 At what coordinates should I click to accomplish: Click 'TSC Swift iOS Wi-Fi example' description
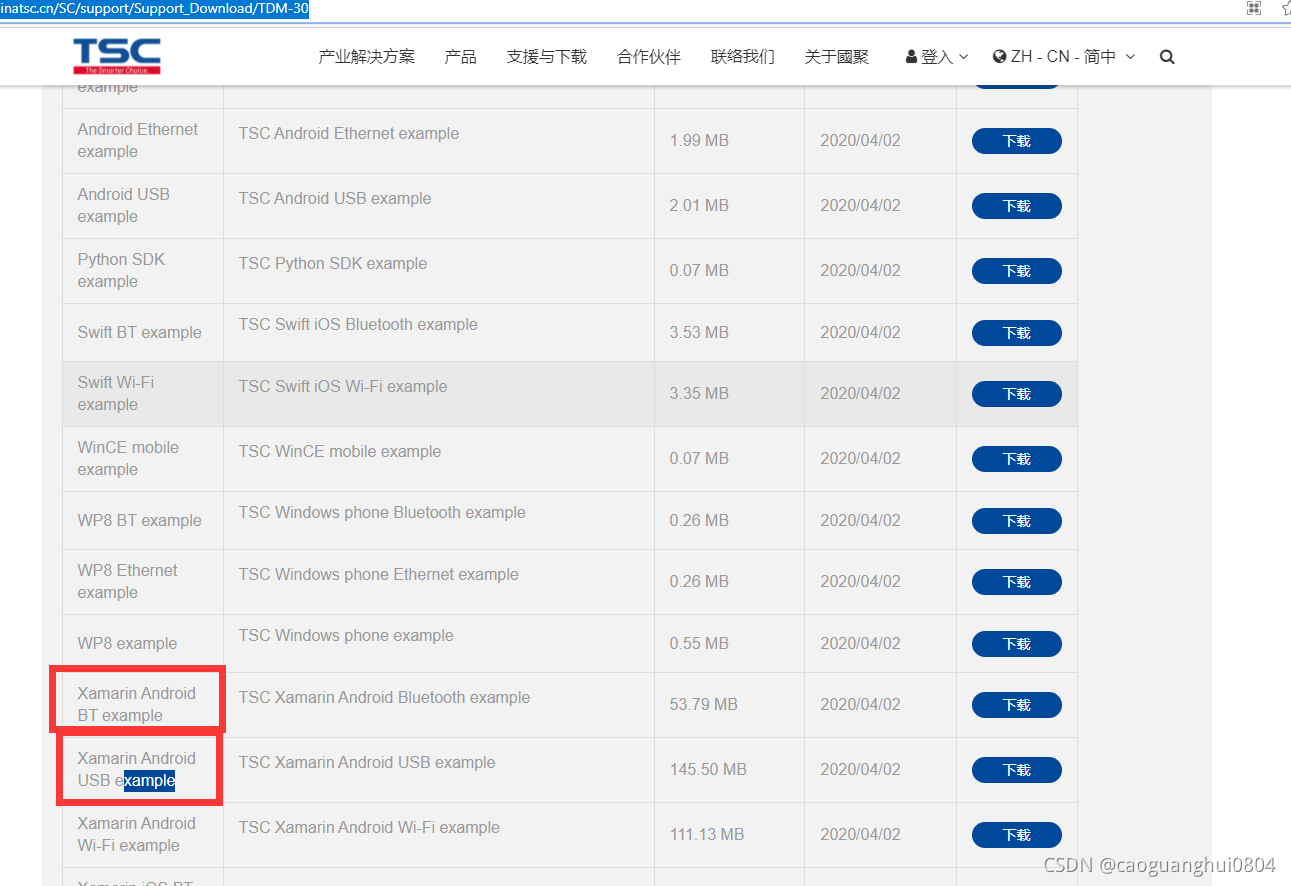(x=343, y=386)
